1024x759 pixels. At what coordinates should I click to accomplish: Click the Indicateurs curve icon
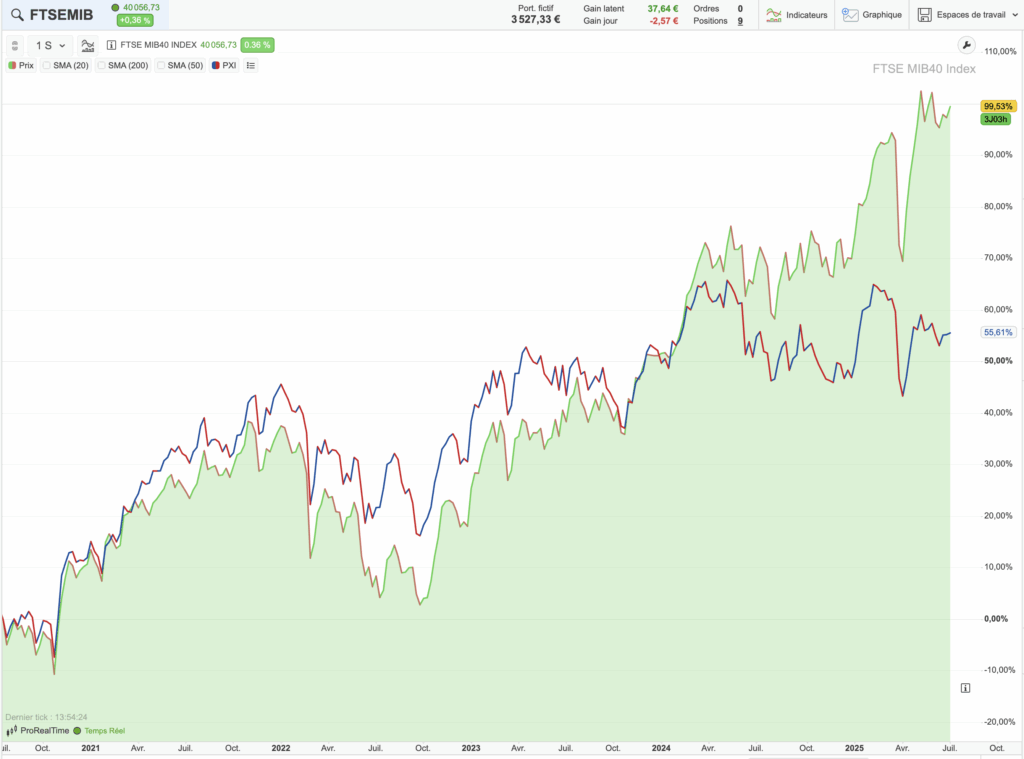[774, 15]
